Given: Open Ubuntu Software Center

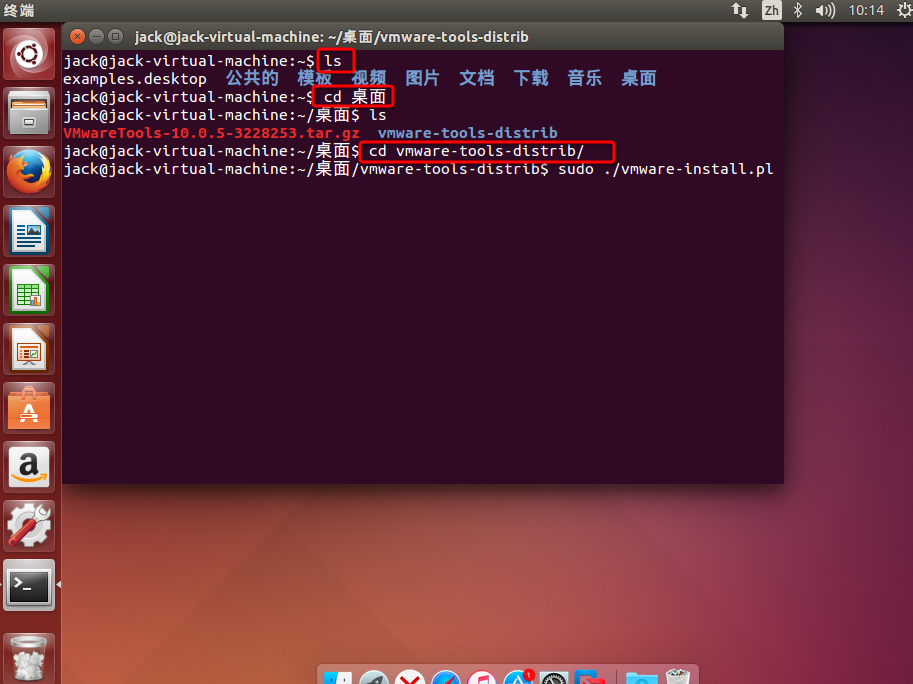Looking at the screenshot, I should pyautogui.click(x=29, y=408).
